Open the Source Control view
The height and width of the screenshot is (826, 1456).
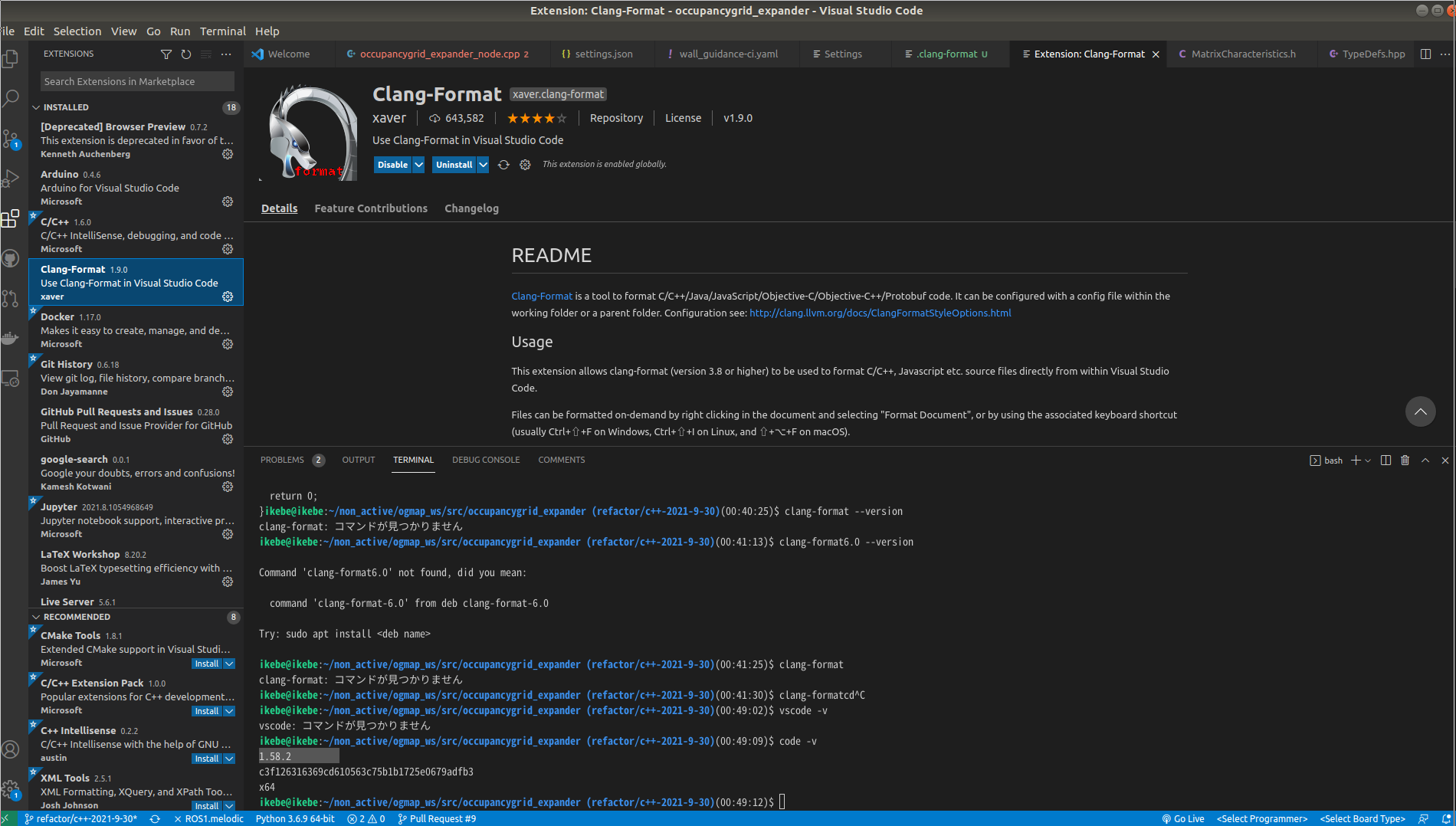pyautogui.click(x=11, y=138)
